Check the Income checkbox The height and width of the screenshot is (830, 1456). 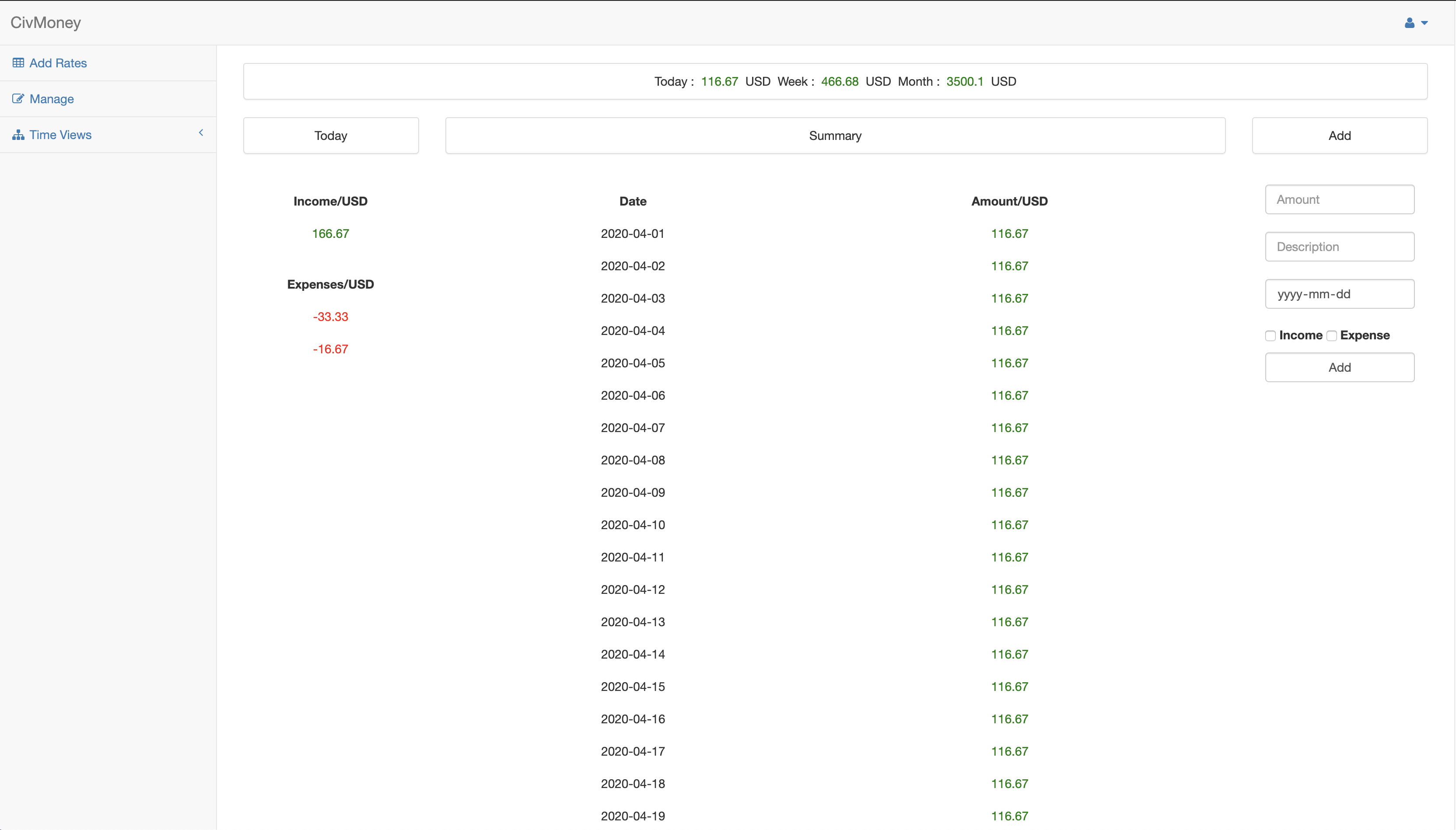coord(1270,336)
